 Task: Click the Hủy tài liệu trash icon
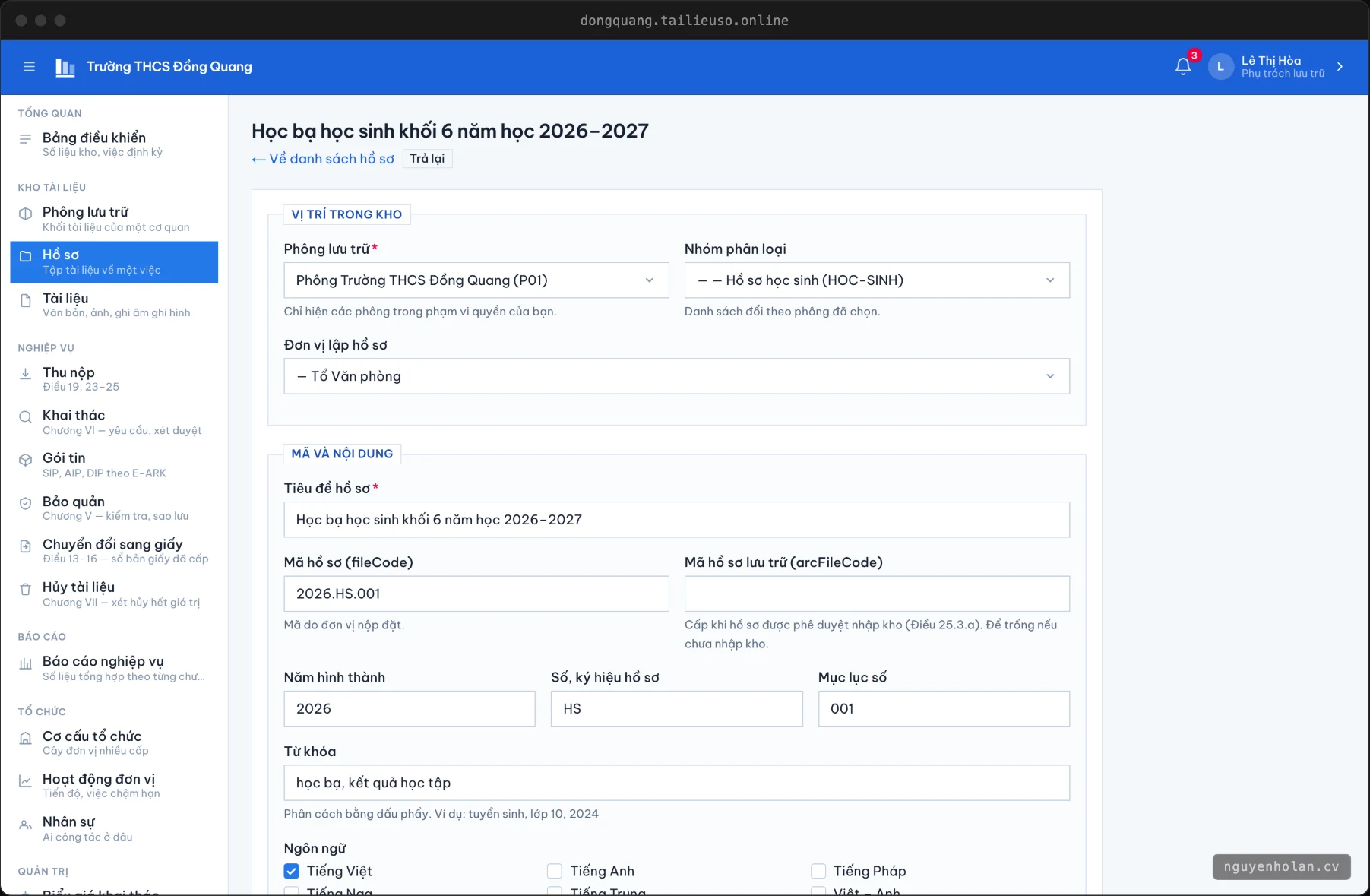point(25,589)
